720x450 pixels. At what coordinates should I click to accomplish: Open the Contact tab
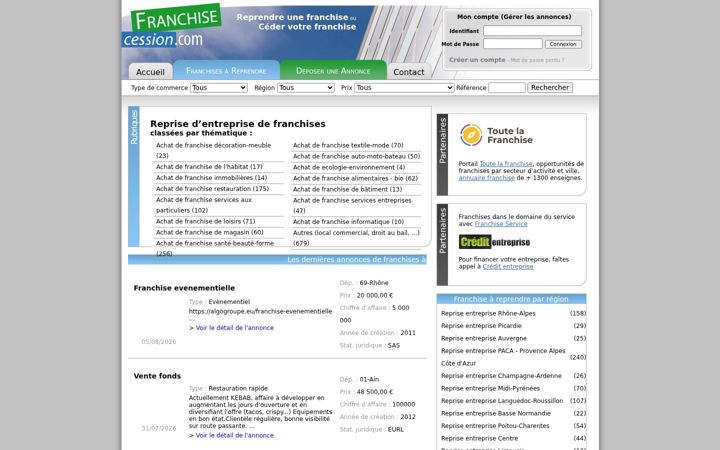(409, 72)
